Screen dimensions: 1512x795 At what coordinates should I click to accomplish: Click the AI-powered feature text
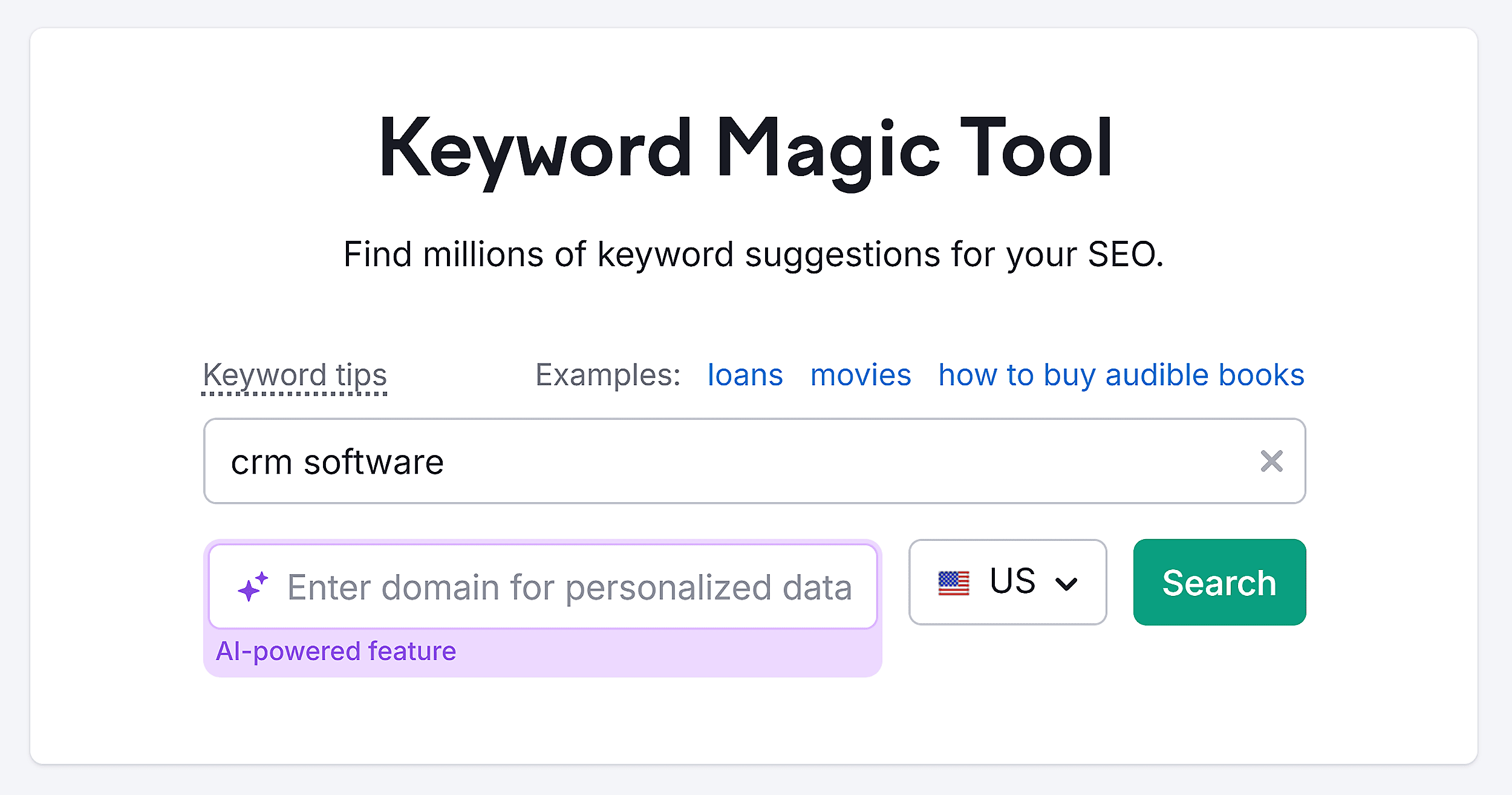(x=336, y=651)
